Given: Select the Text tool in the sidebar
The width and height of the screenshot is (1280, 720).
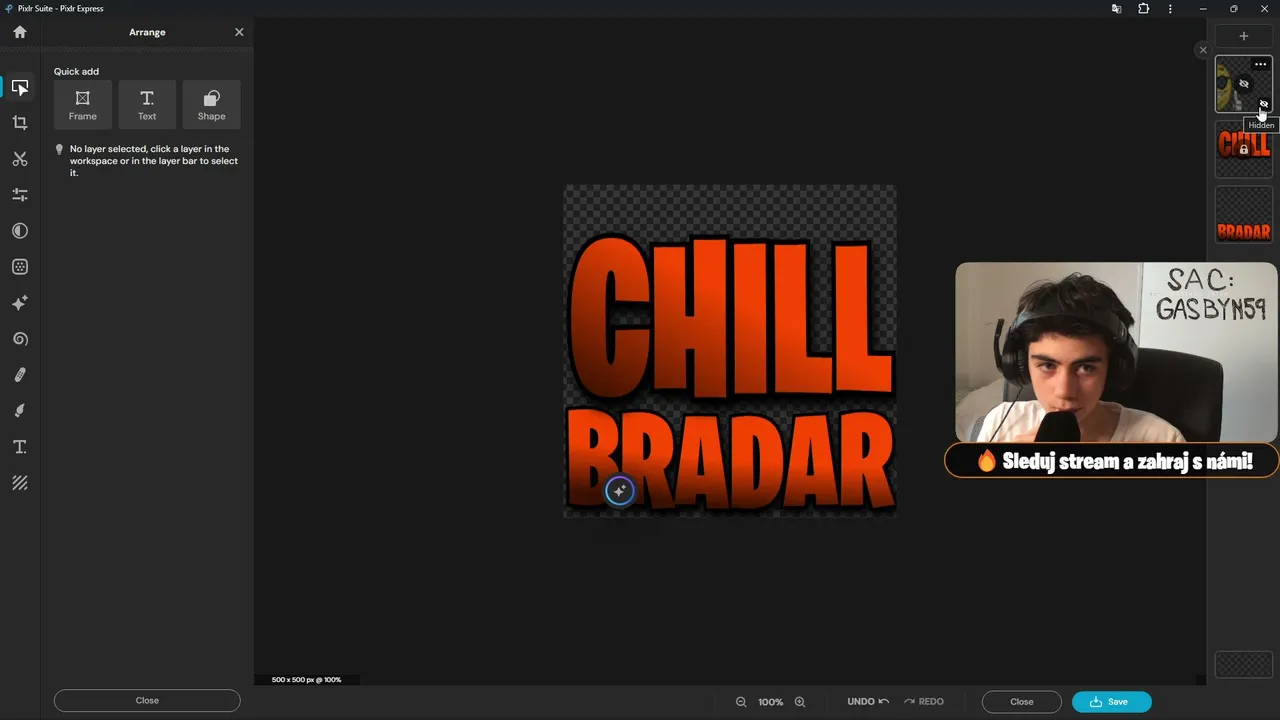Looking at the screenshot, I should point(20,447).
